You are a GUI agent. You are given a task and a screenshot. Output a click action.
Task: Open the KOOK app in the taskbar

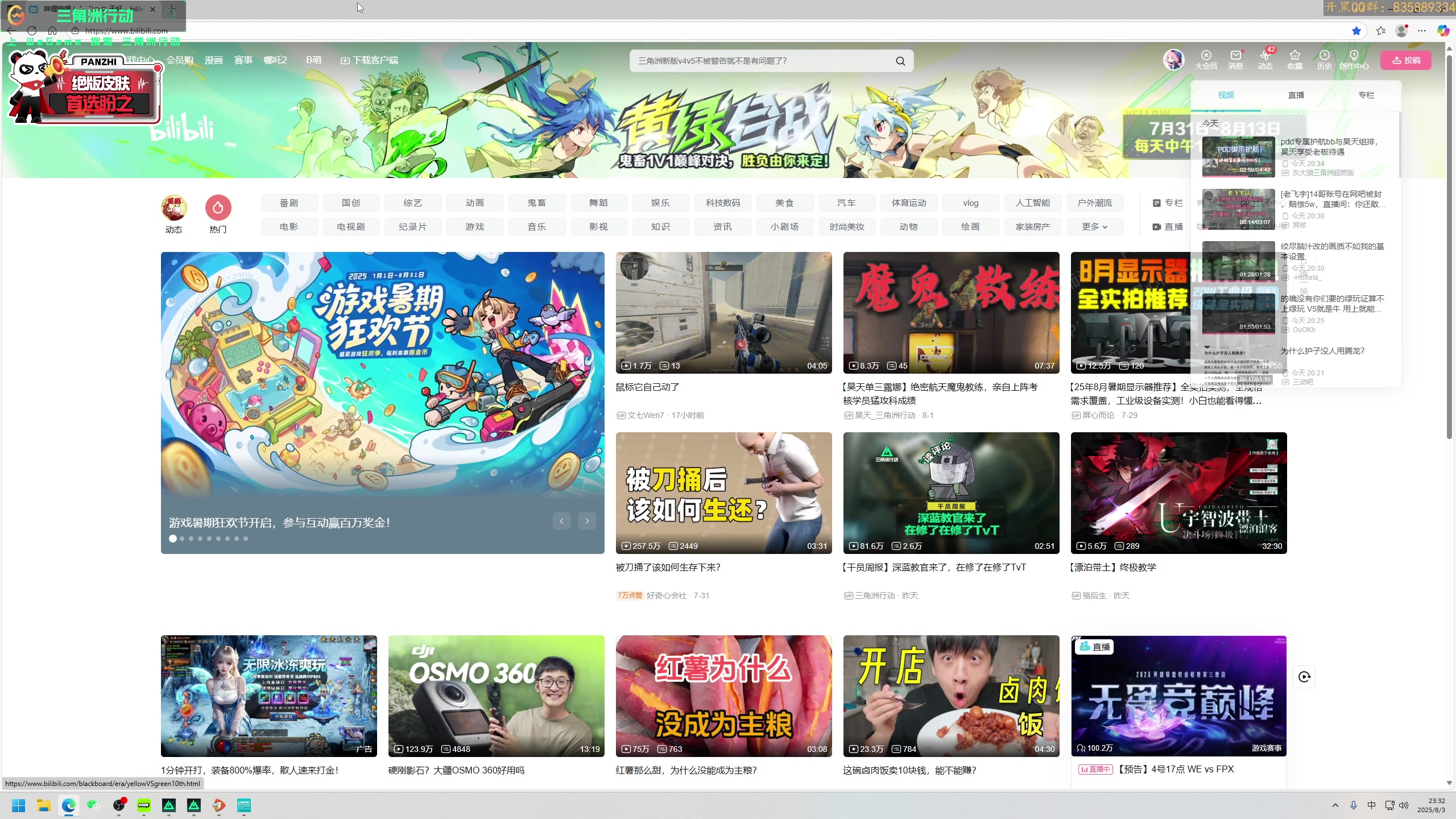point(144,805)
